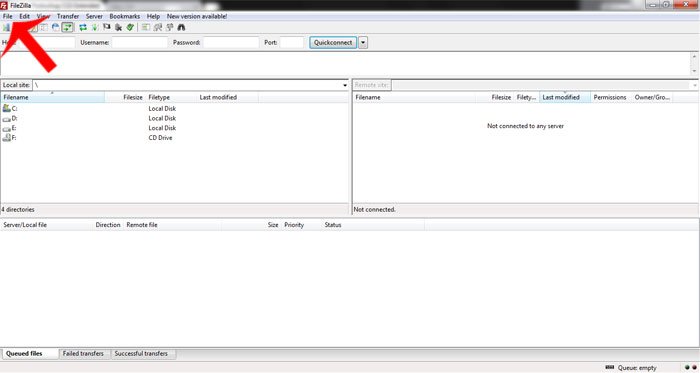
Task: Toggle synchronized browsing toolbar icon
Action: pos(170,27)
